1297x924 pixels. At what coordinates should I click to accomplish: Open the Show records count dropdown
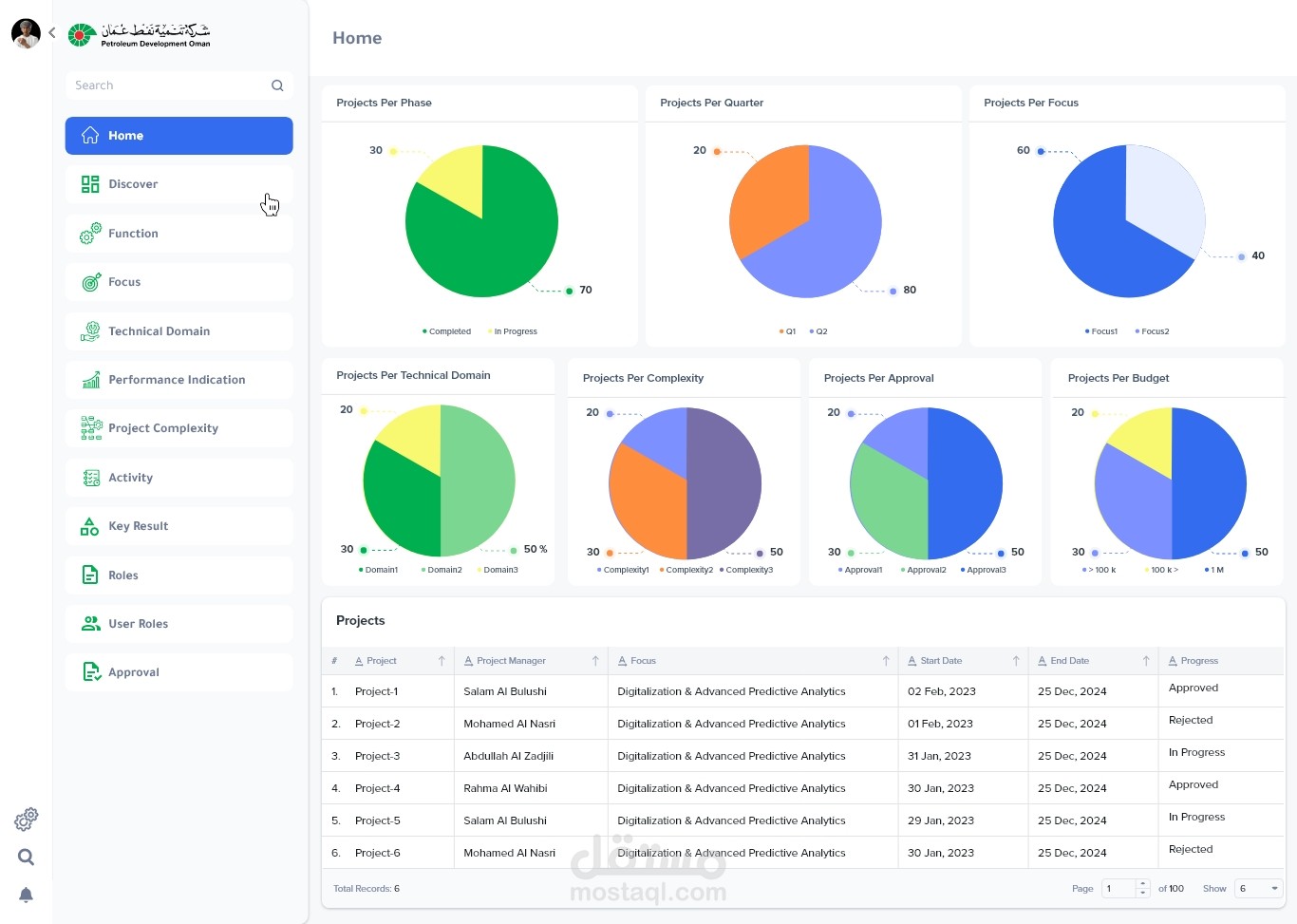(x=1259, y=889)
